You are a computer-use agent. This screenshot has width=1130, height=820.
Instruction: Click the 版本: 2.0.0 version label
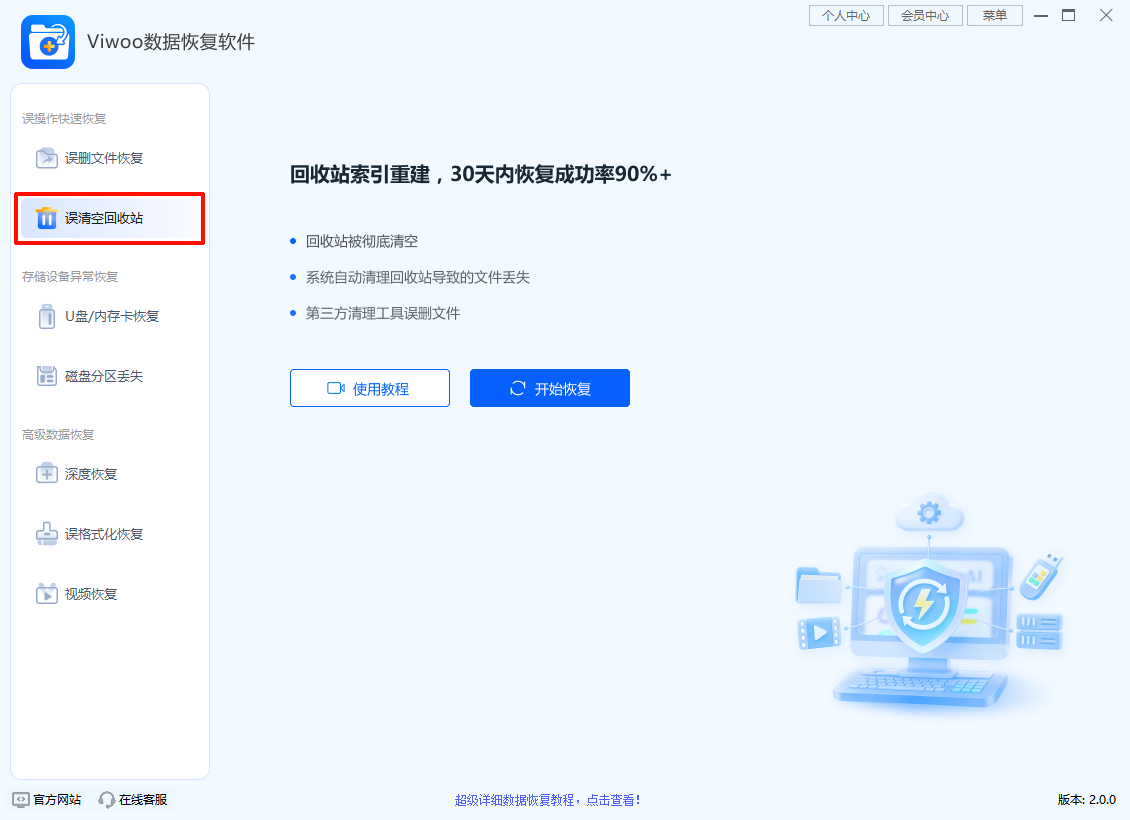1086,799
